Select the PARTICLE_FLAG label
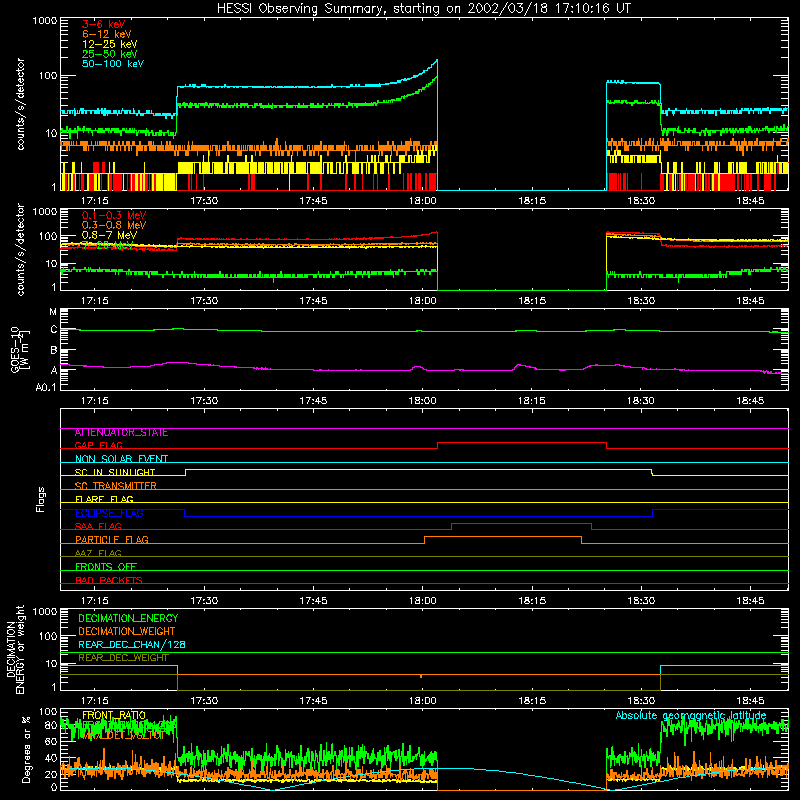 [x=112, y=540]
